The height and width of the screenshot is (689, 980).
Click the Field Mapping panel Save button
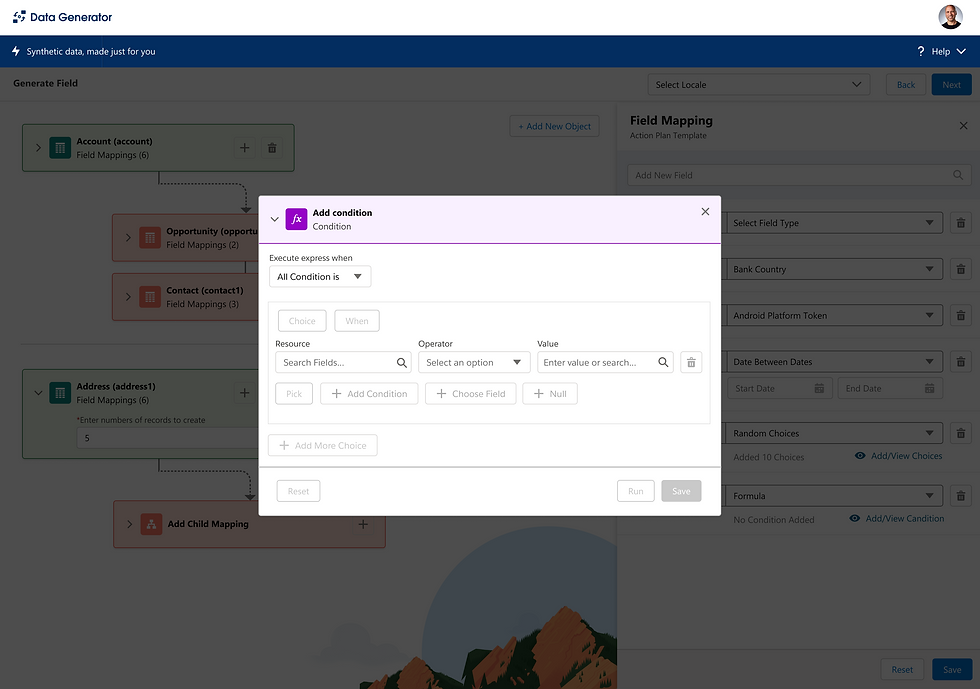tap(952, 669)
